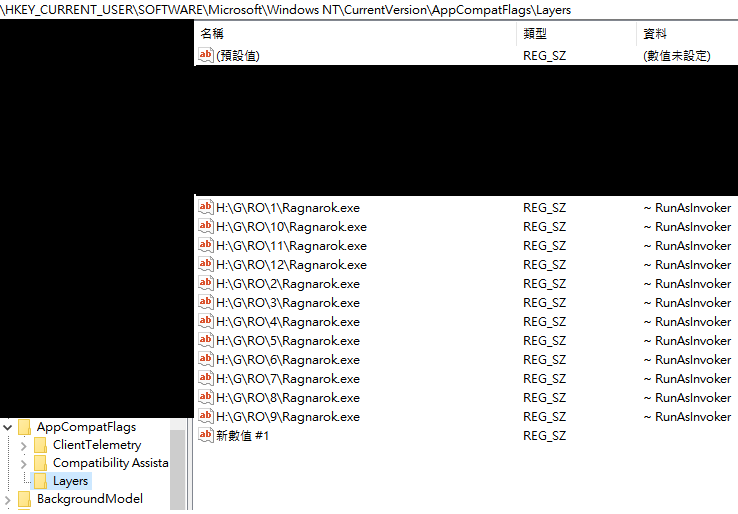This screenshot has height=514, width=738.
Task: Select H:\G\RO\7\Ragnarok.exe value name
Action: point(288,378)
